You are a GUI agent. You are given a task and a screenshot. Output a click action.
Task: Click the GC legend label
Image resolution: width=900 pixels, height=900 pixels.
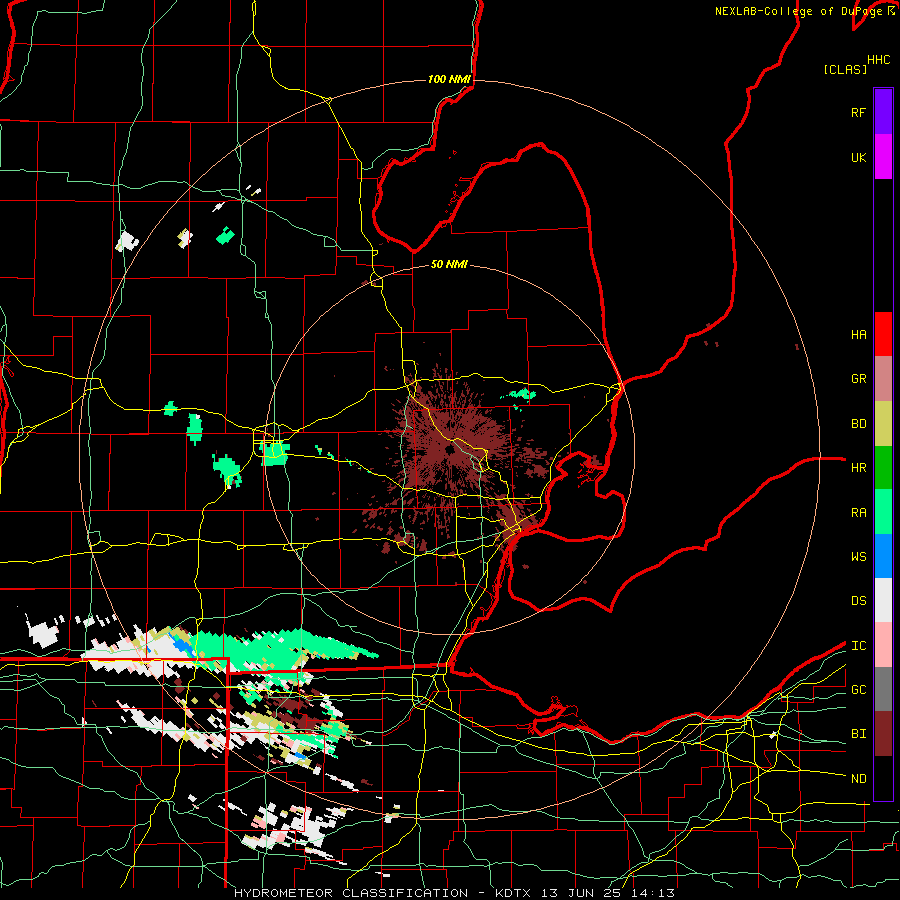pyautogui.click(x=858, y=690)
